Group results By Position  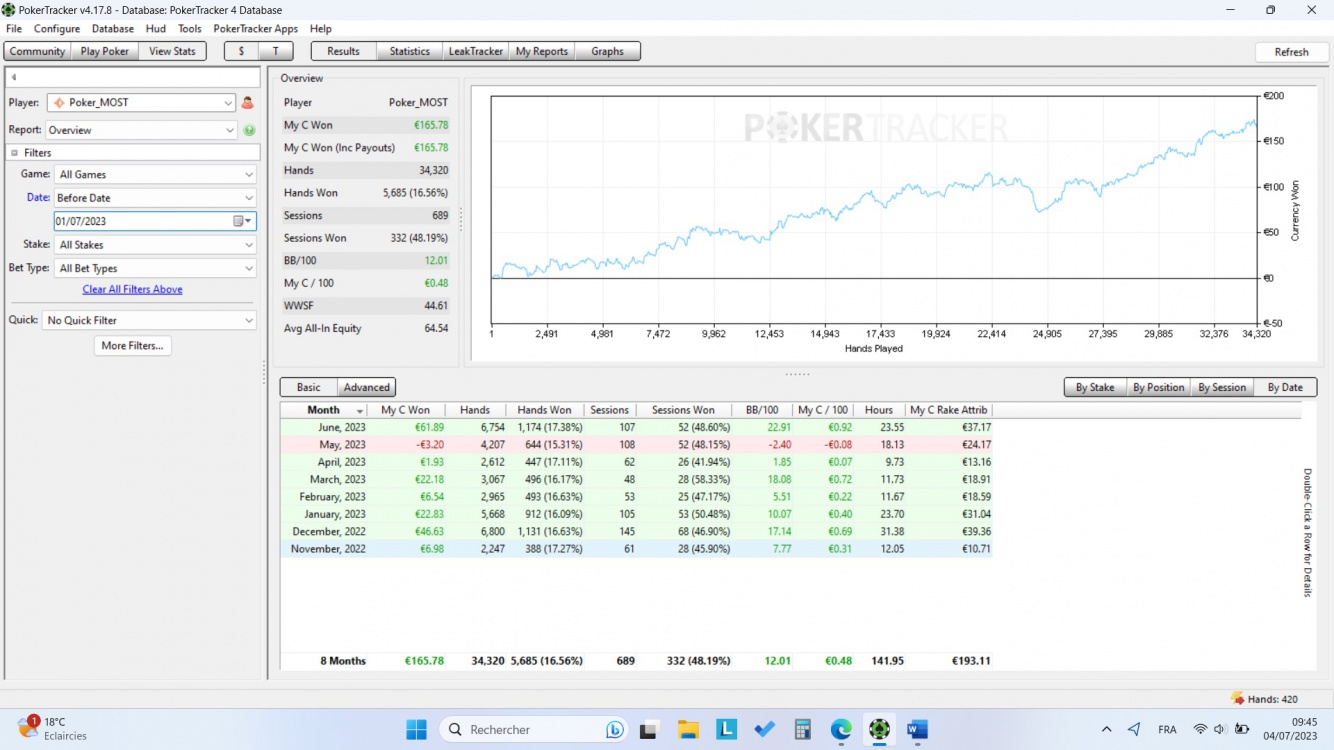1159,387
